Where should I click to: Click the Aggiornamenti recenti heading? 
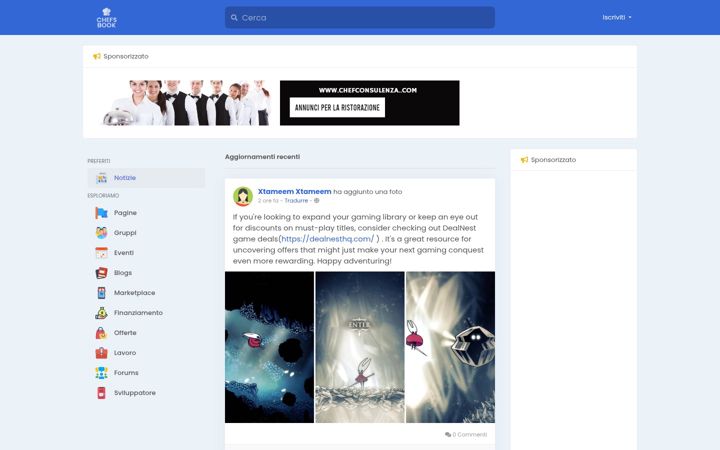click(x=262, y=157)
